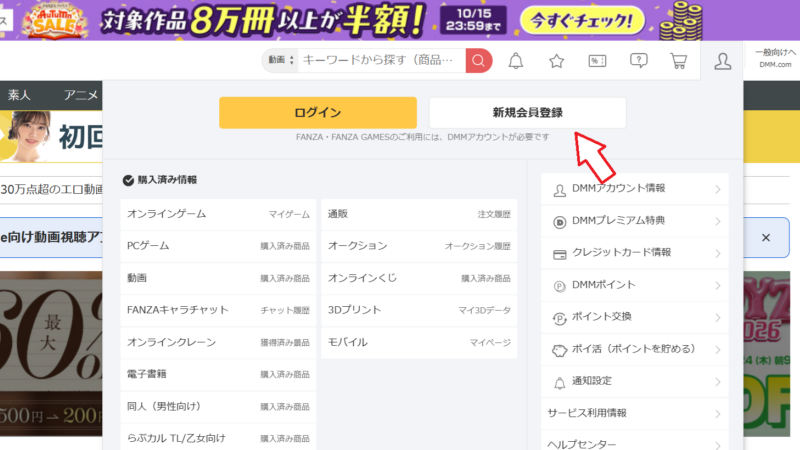Expand 通知設定 chevron

click(x=718, y=382)
